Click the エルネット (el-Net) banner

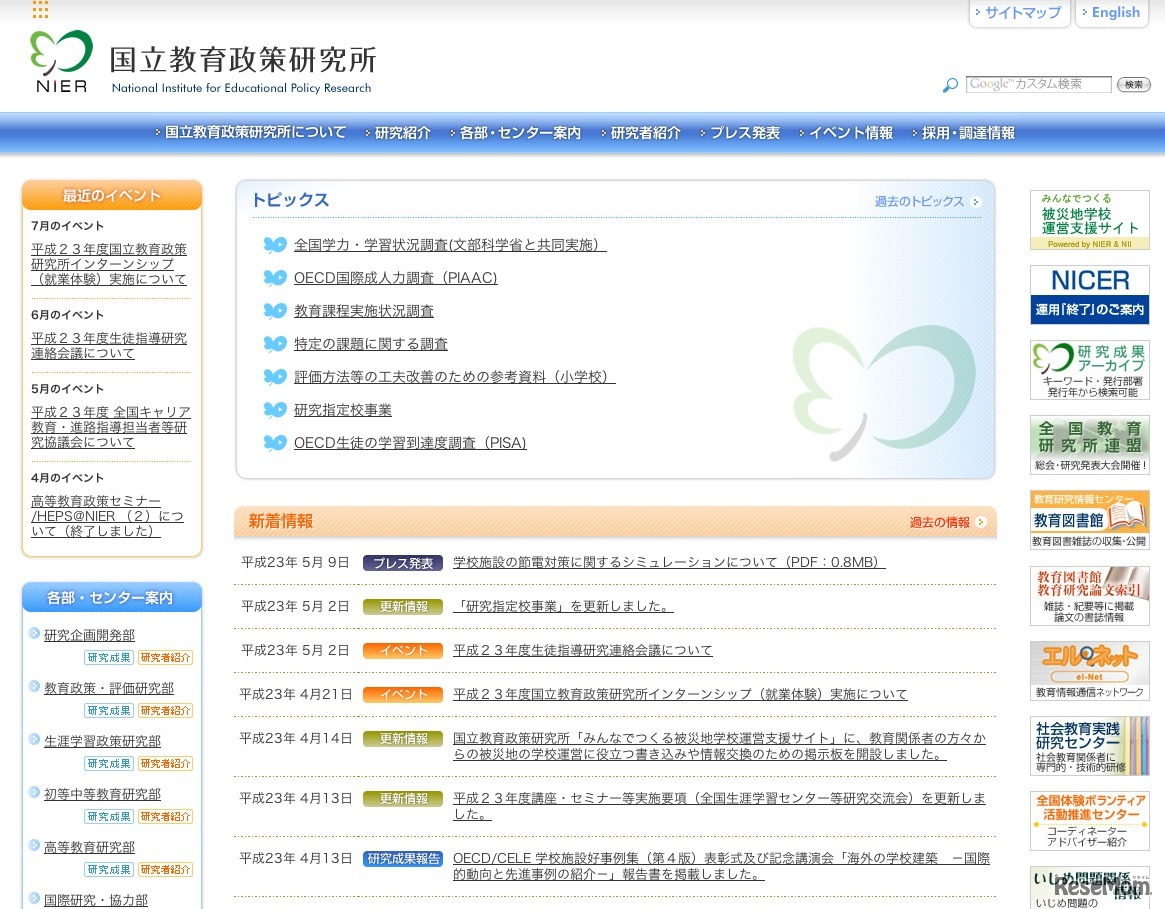(x=1088, y=668)
